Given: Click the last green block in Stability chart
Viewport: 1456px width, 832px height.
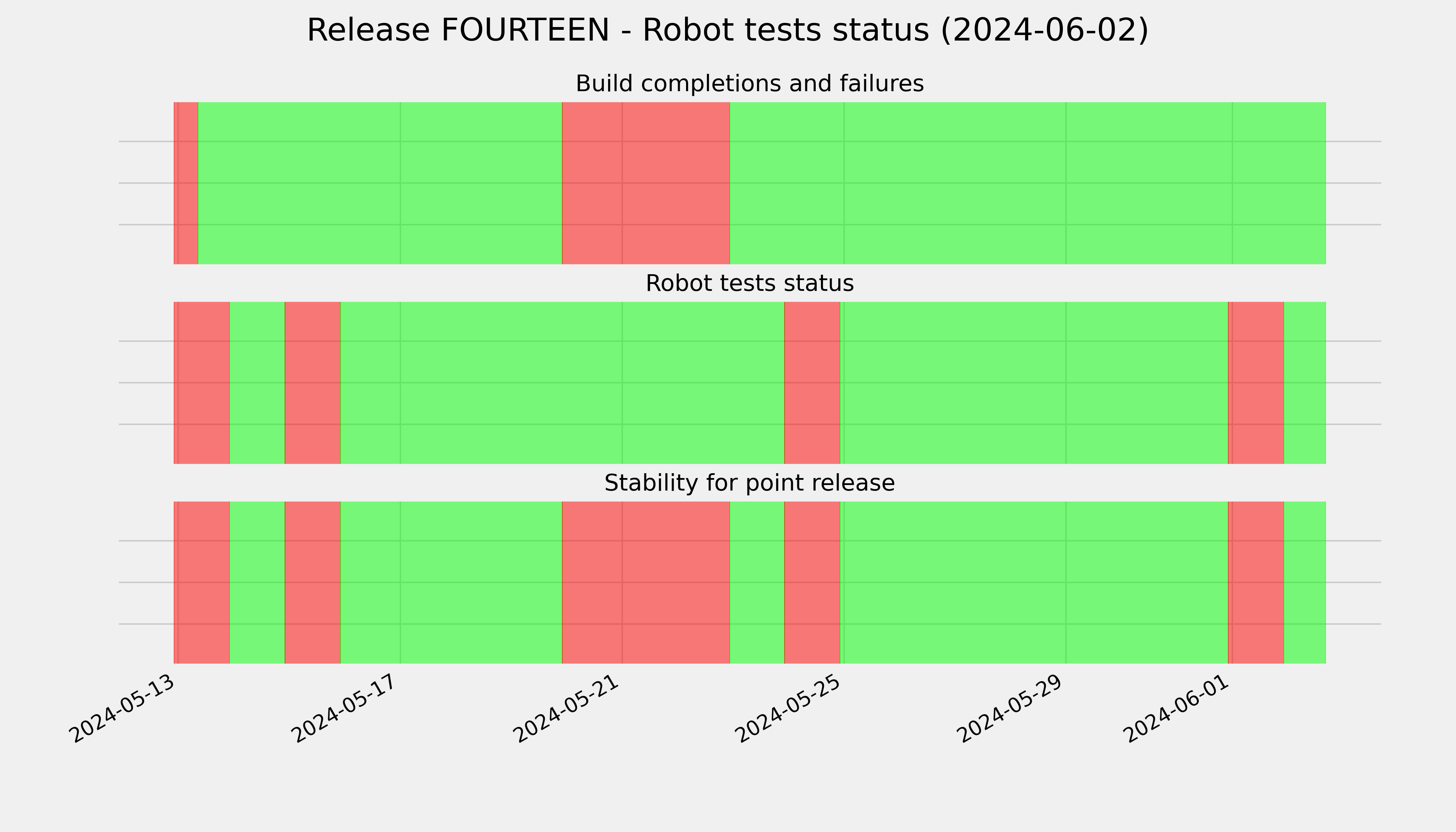Looking at the screenshot, I should tap(1305, 582).
